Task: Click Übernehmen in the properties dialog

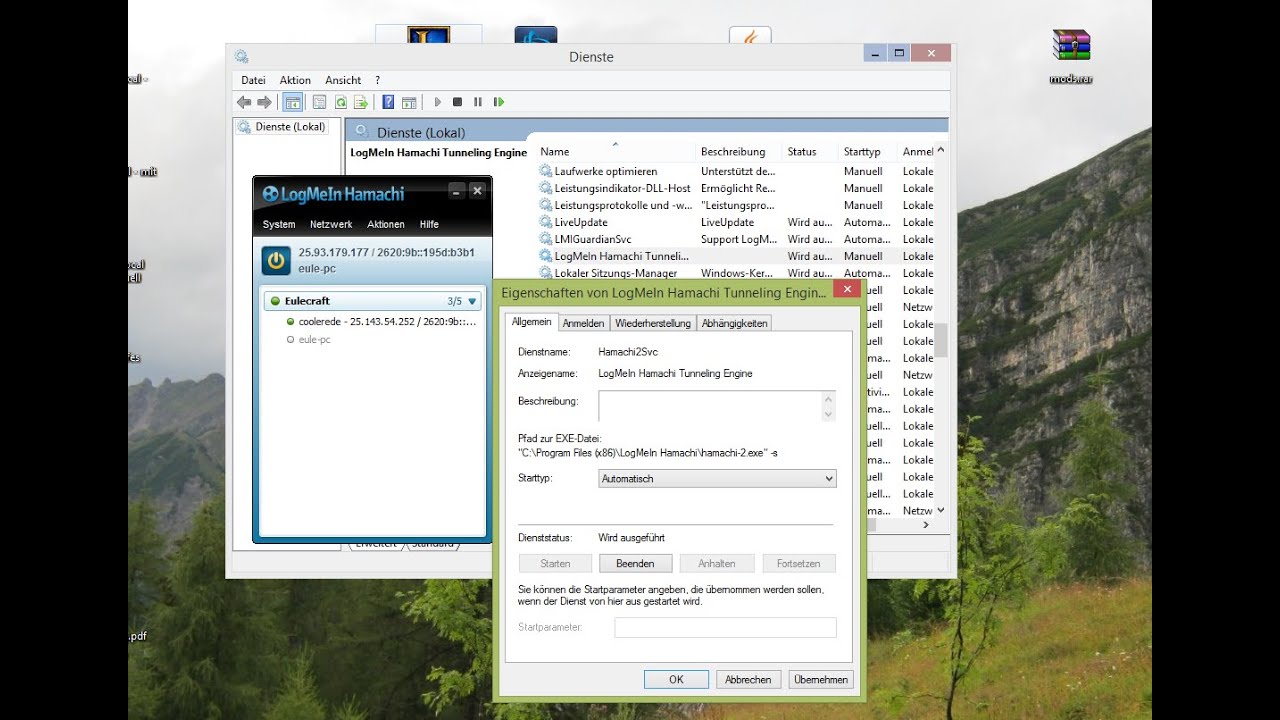Action: point(821,679)
